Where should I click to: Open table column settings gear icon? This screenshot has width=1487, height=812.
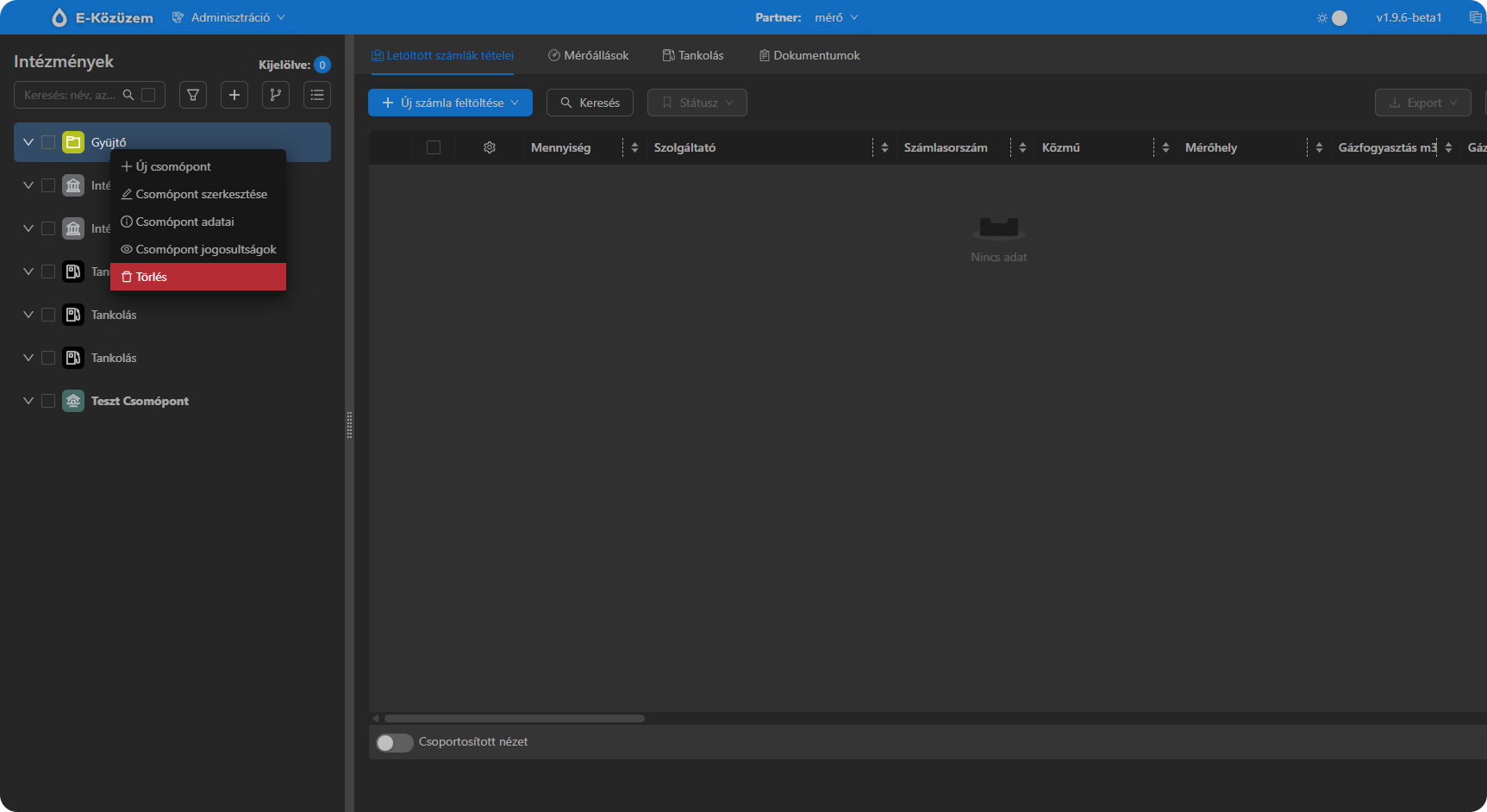pos(490,147)
